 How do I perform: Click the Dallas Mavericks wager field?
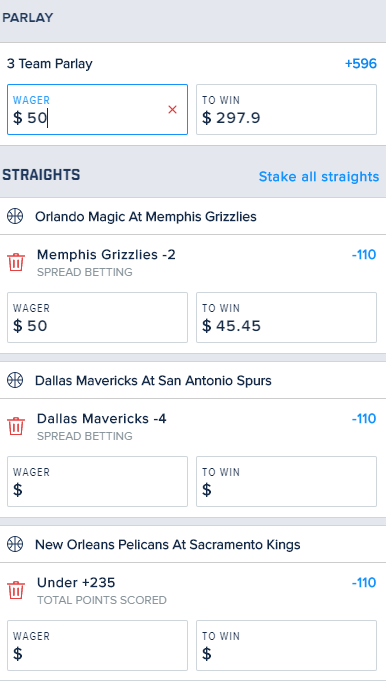click(x=97, y=481)
